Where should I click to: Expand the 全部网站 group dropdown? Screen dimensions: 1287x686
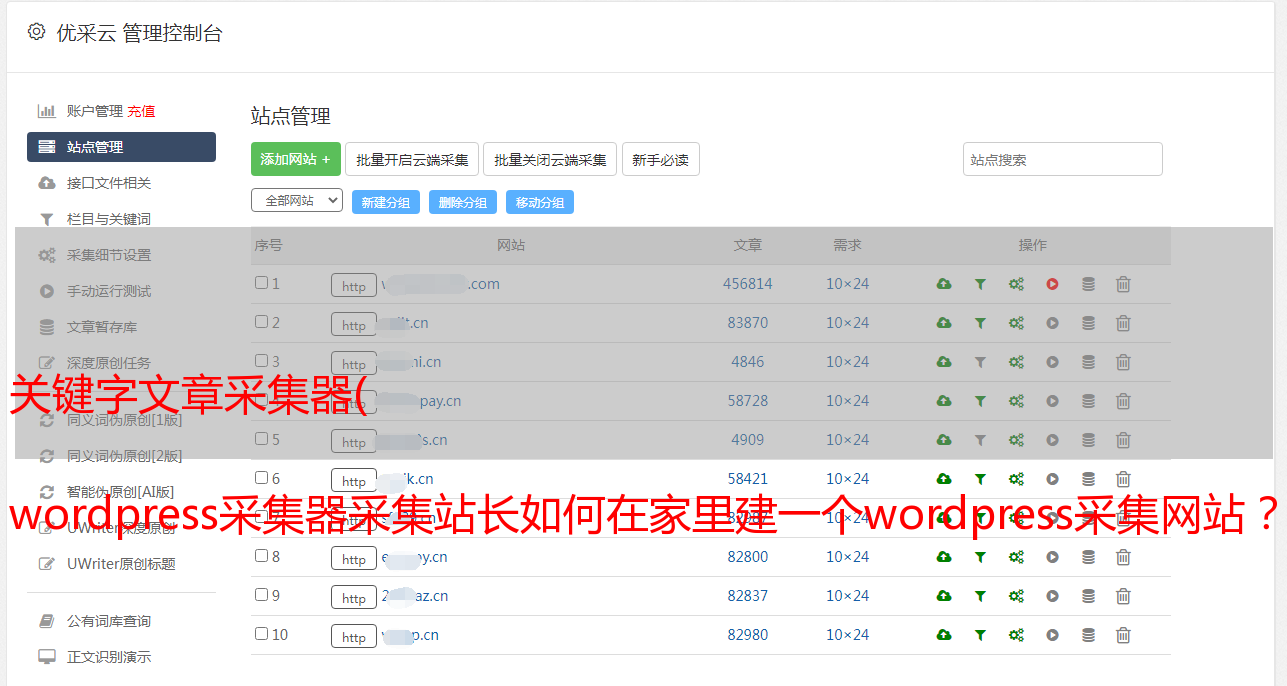pos(297,200)
